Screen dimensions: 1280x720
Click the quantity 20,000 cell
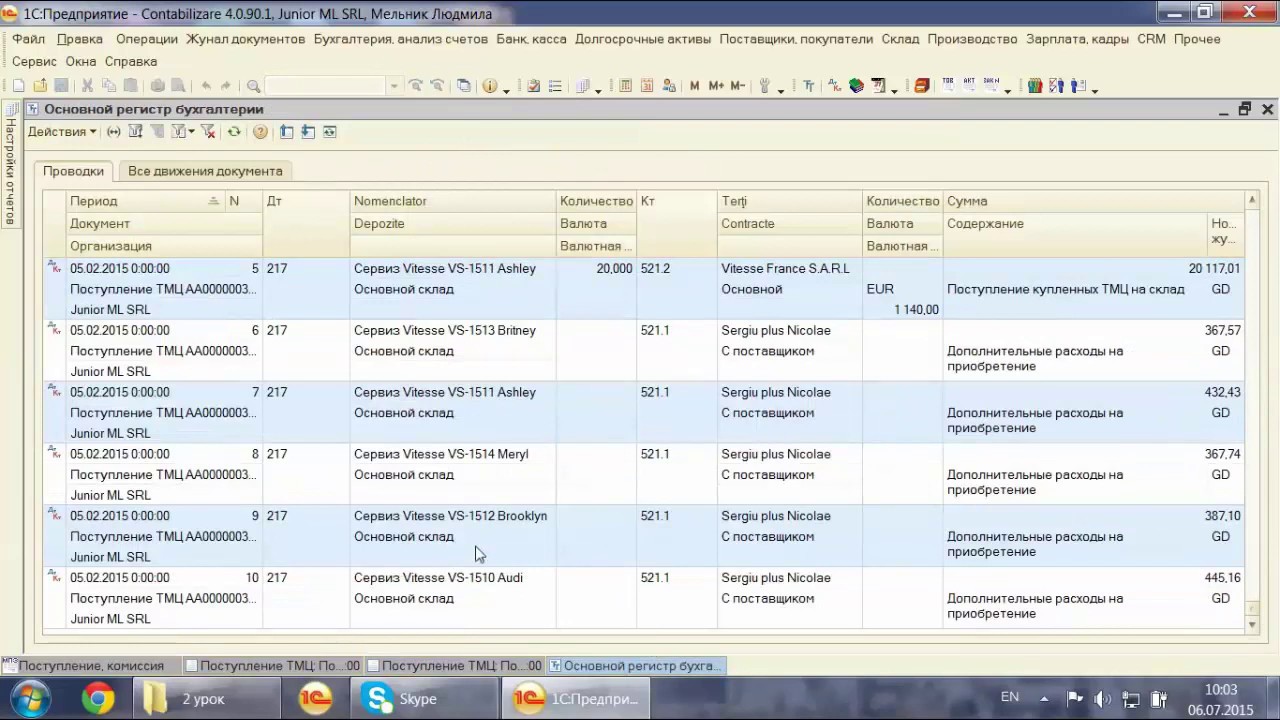point(596,268)
